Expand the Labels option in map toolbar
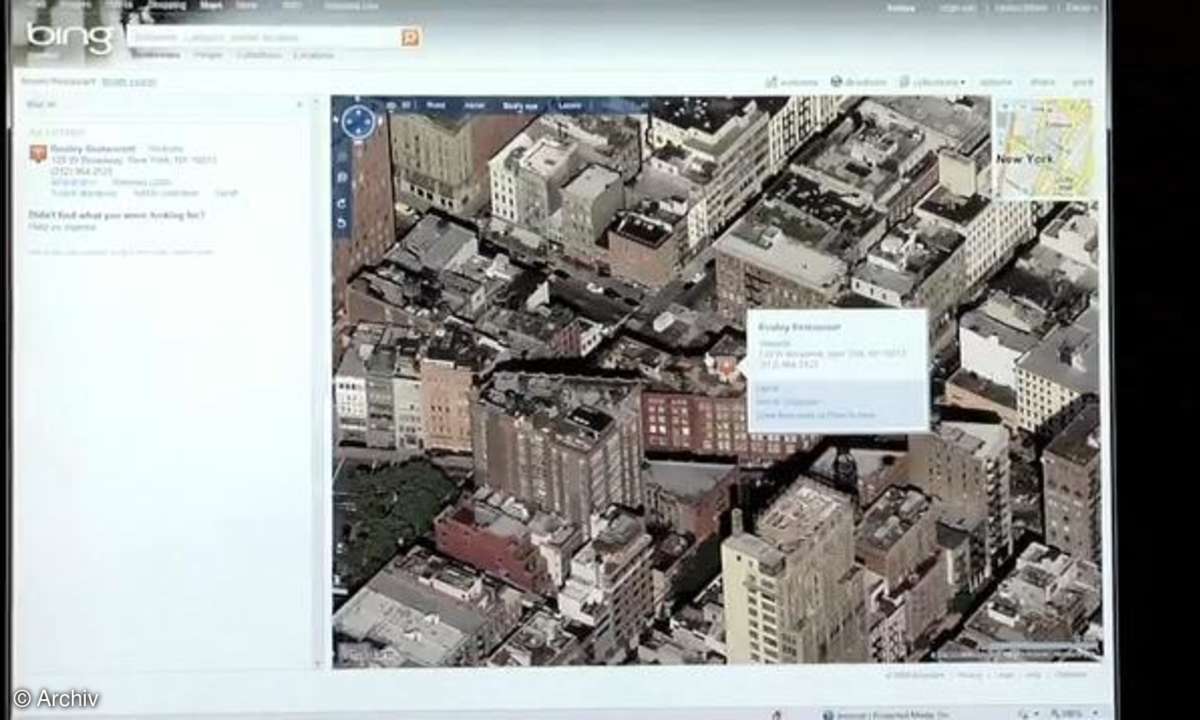Viewport: 1200px width, 720px height. coord(570,105)
